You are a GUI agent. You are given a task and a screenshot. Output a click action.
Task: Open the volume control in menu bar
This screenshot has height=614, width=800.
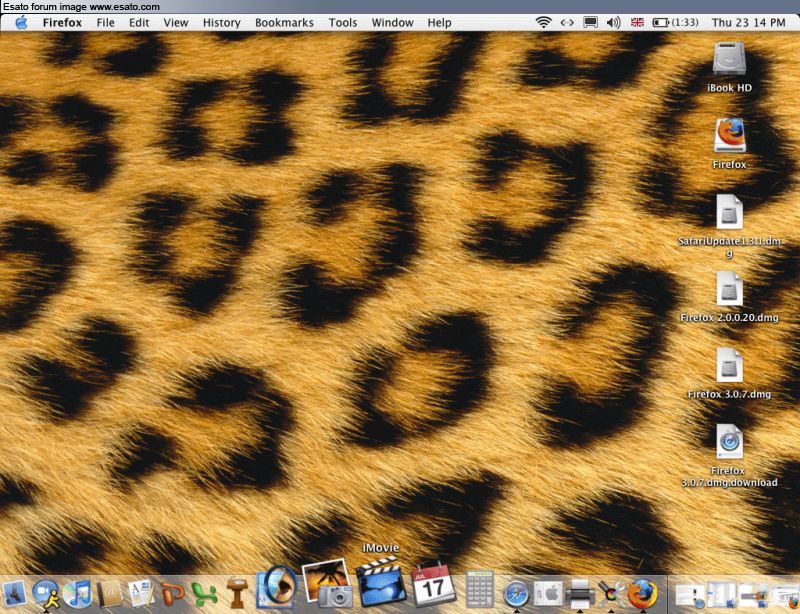613,22
